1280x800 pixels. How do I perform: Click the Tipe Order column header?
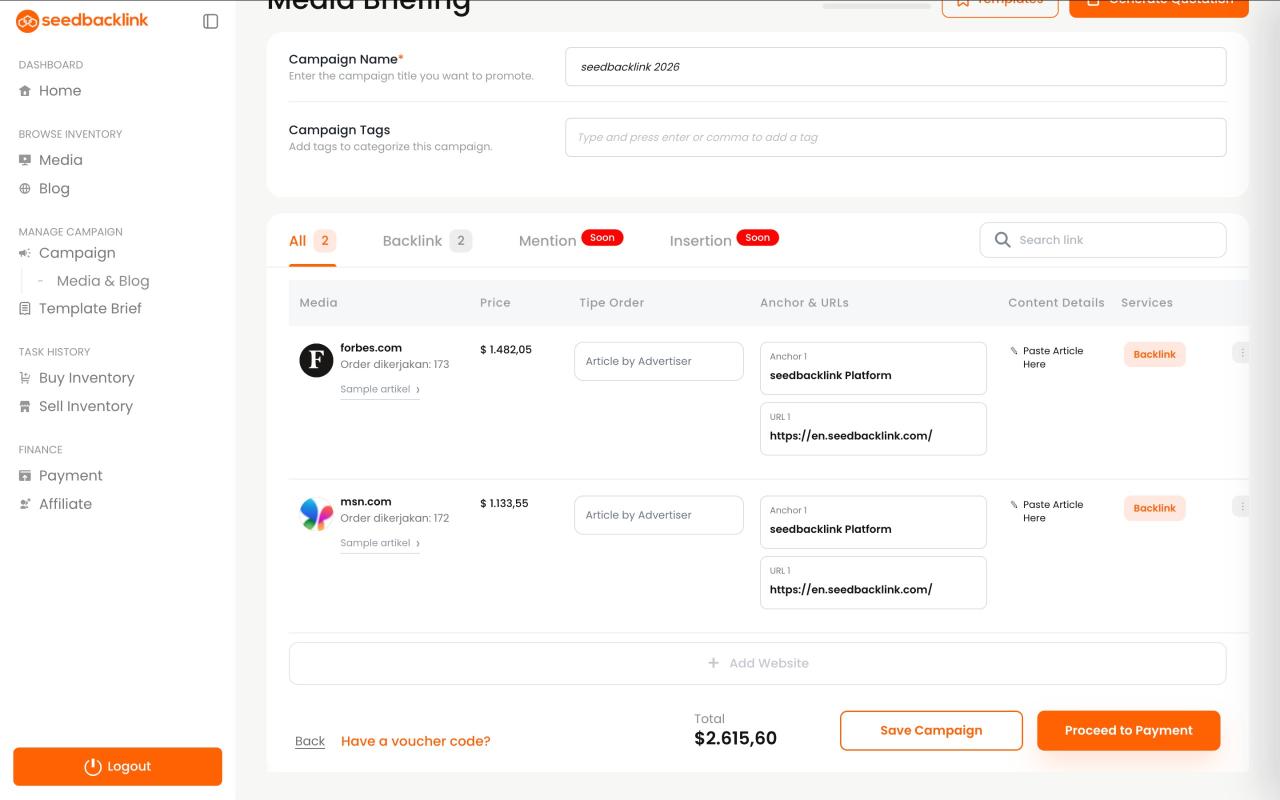click(x=612, y=303)
